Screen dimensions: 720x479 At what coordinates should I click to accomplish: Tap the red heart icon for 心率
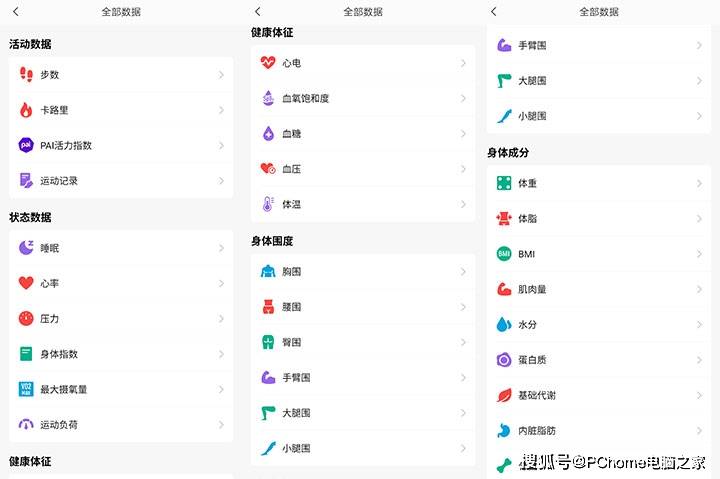tap(26, 283)
